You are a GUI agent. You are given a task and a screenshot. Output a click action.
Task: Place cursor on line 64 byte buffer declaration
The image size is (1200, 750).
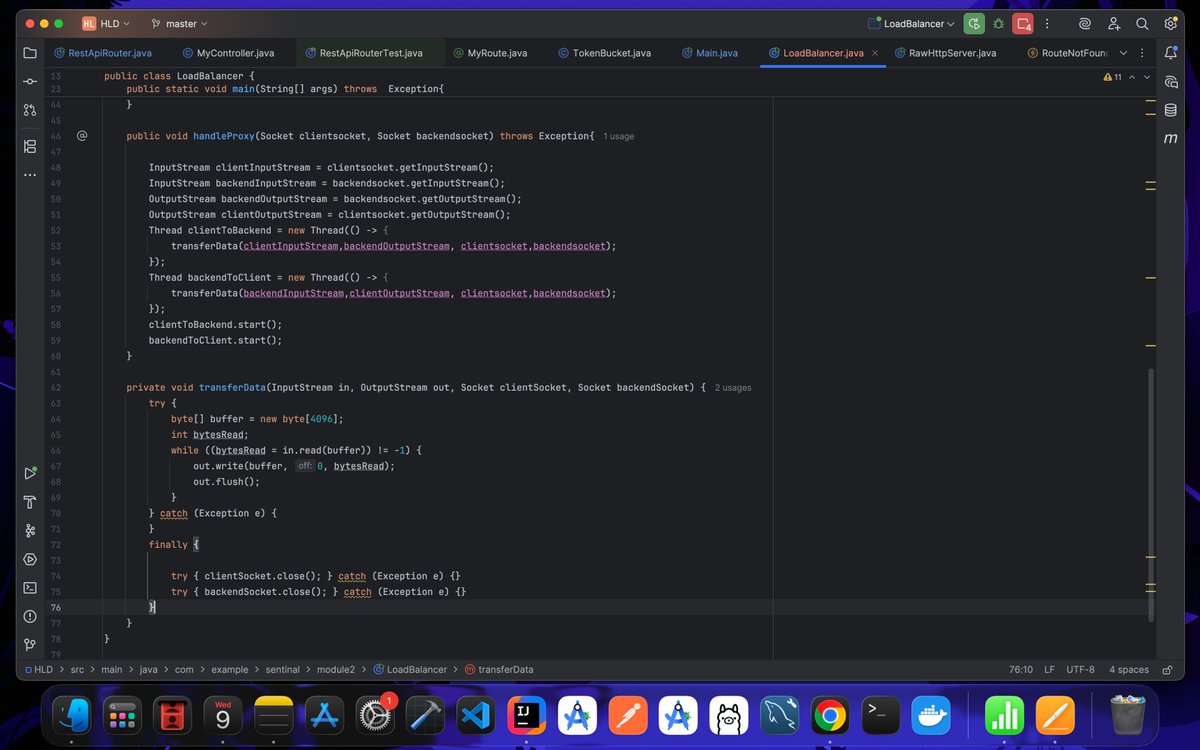256,418
